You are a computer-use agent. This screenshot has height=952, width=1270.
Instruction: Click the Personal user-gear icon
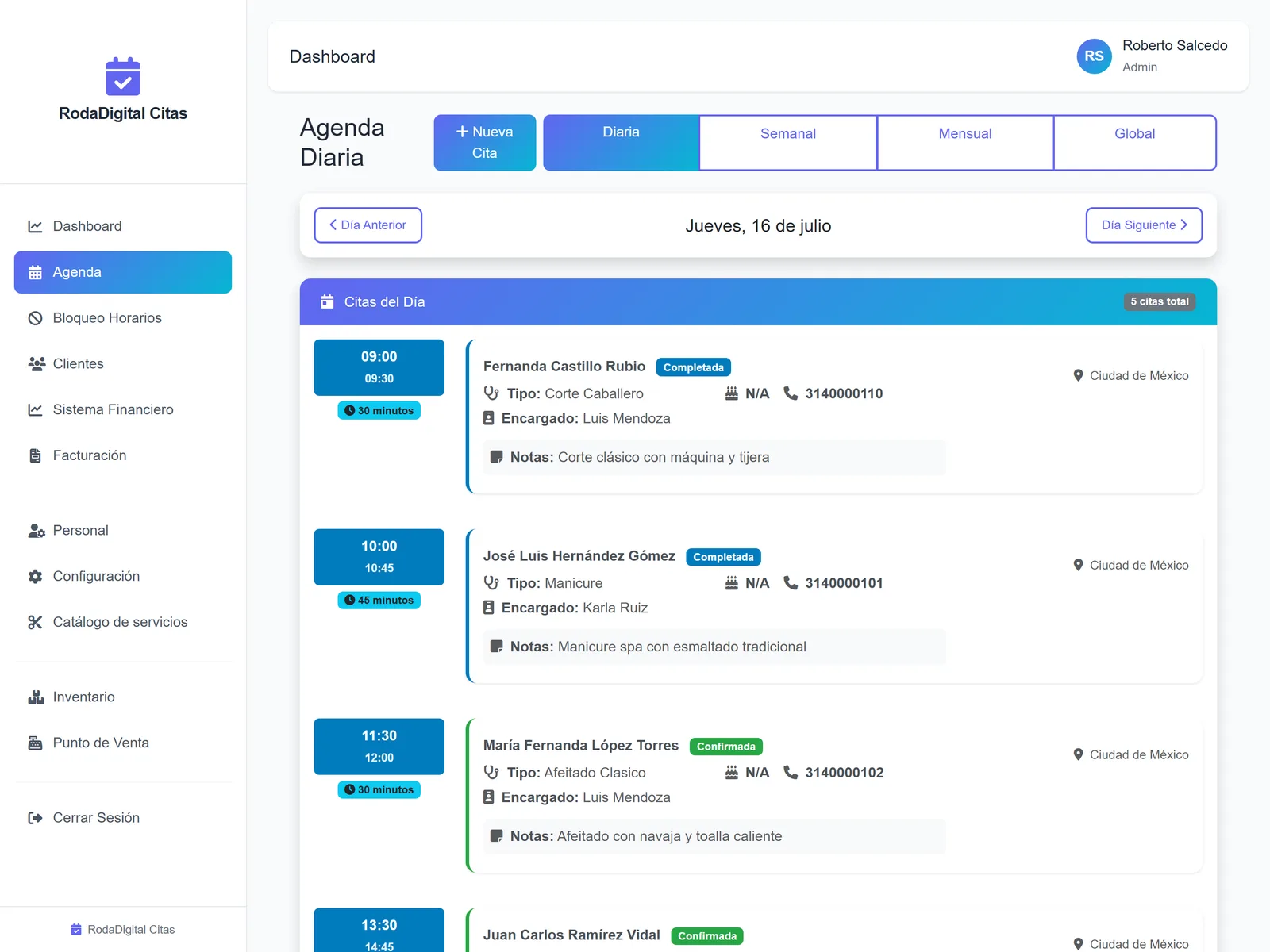[x=37, y=531]
